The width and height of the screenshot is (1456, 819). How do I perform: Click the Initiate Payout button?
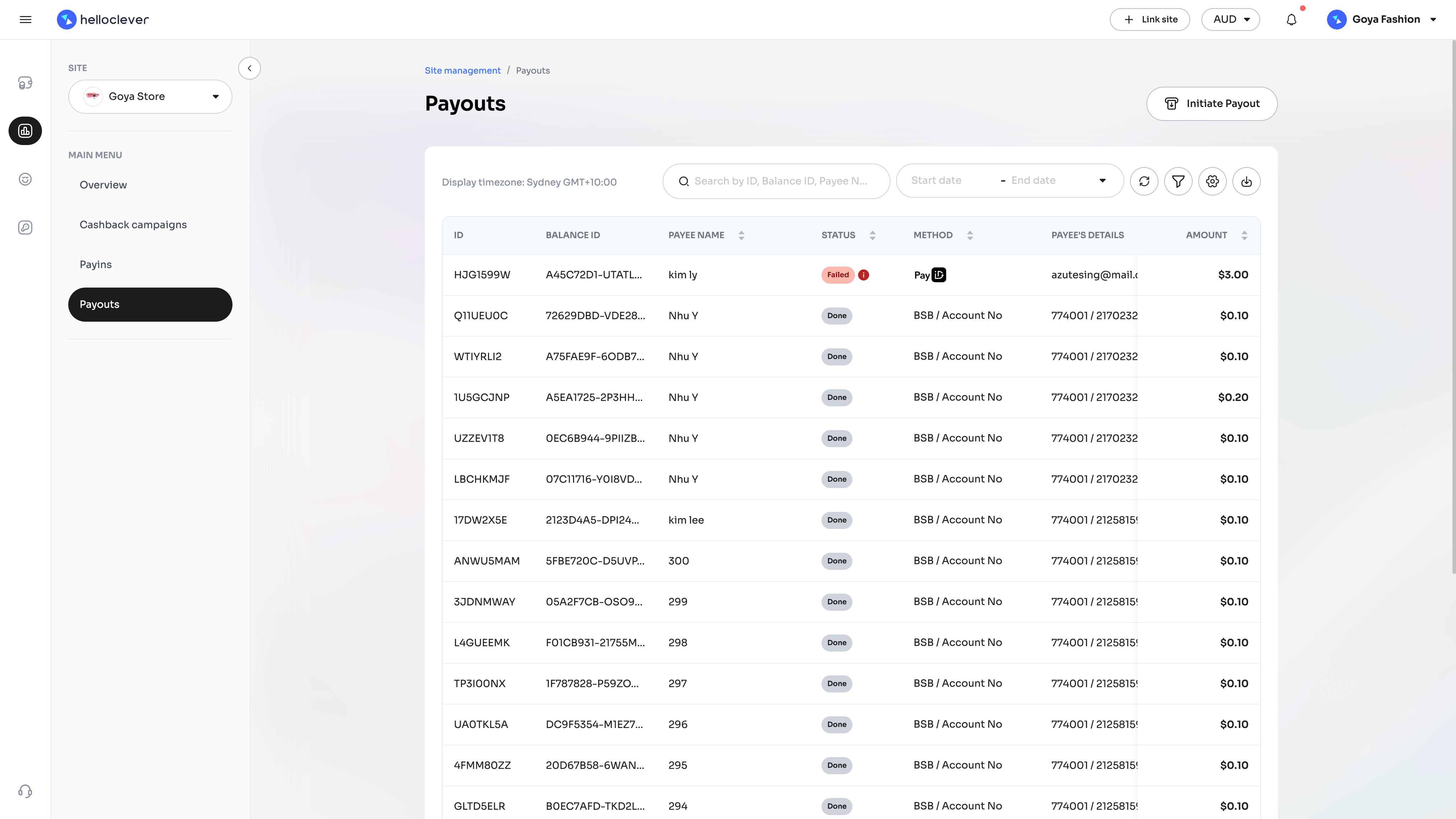[1211, 103]
